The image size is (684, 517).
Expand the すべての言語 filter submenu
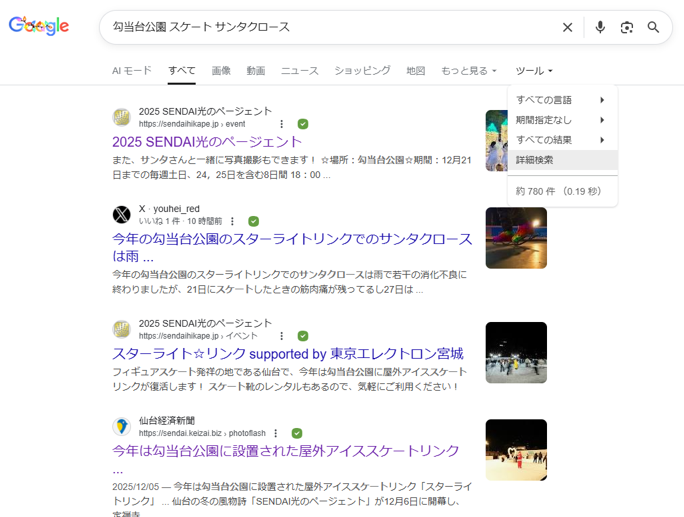[562, 100]
